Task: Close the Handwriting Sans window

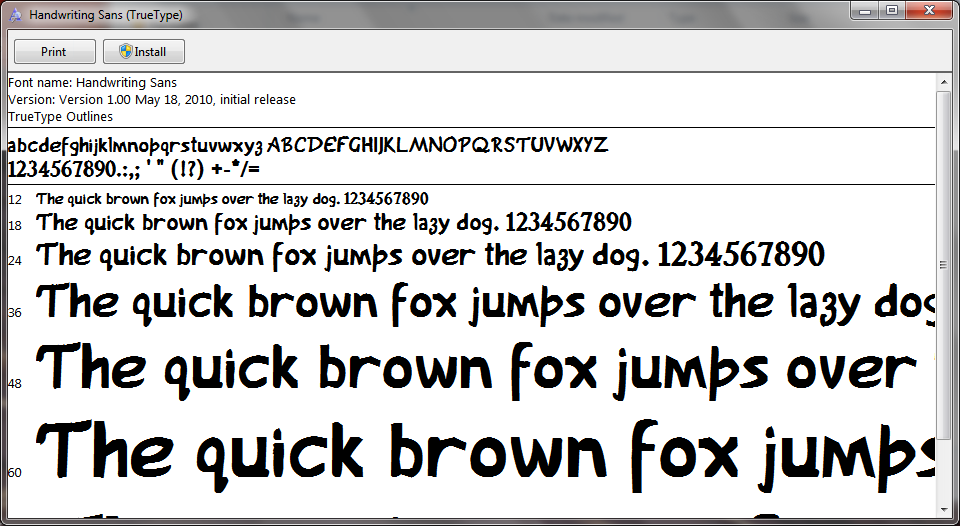Action: click(929, 10)
